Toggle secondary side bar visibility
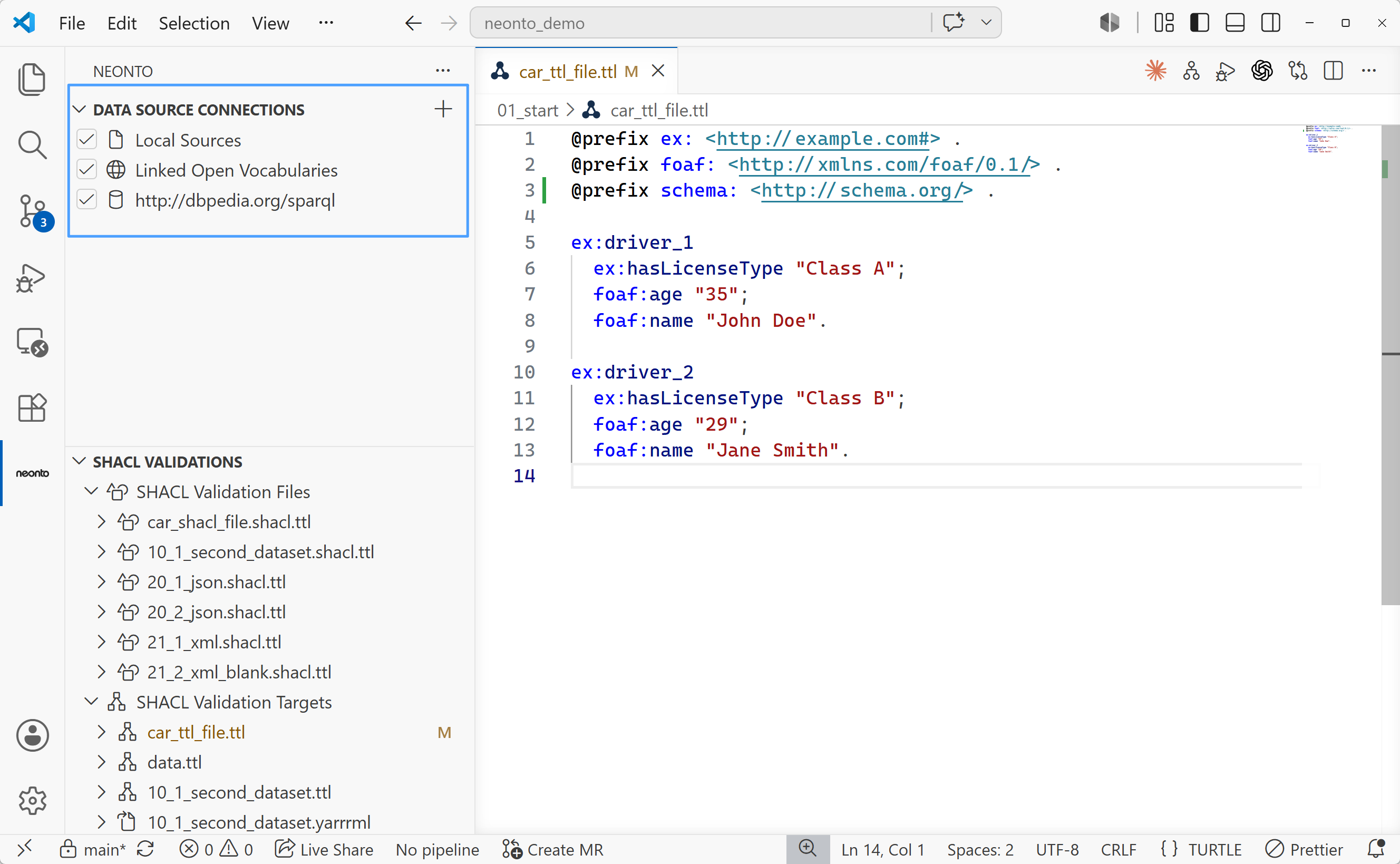This screenshot has width=1400, height=864. click(x=1271, y=23)
